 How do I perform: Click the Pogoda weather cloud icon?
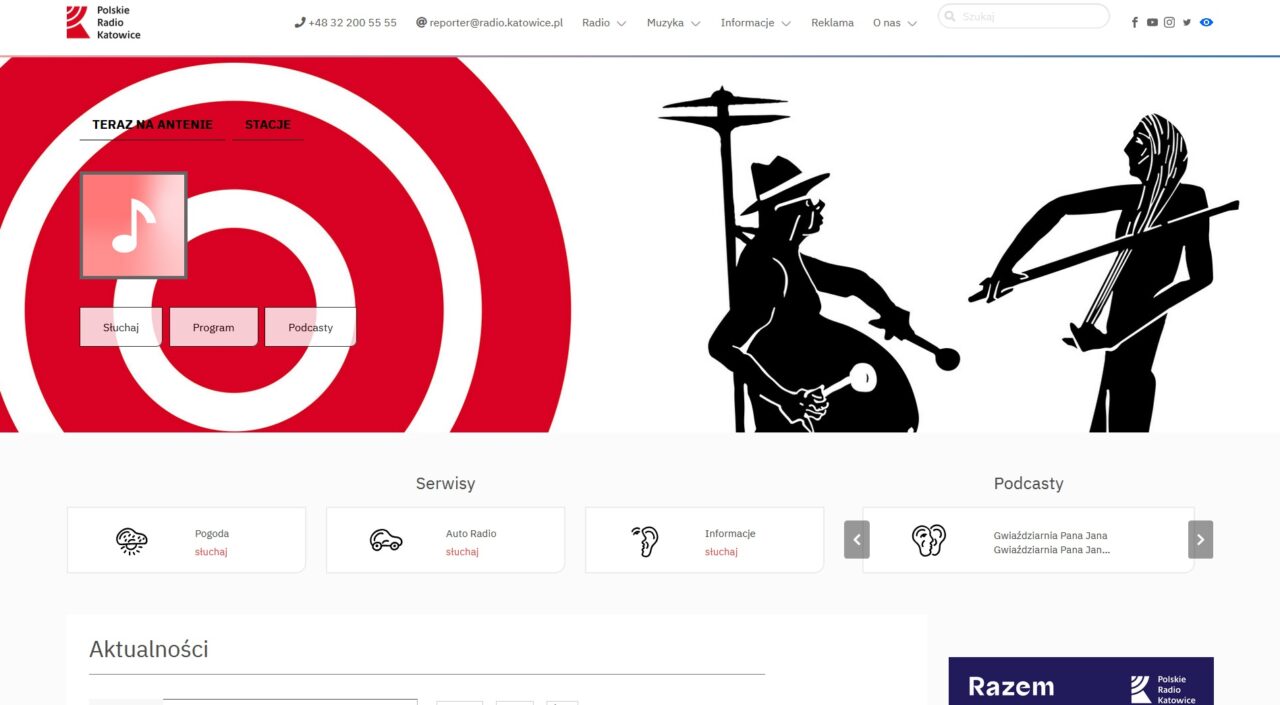point(131,541)
